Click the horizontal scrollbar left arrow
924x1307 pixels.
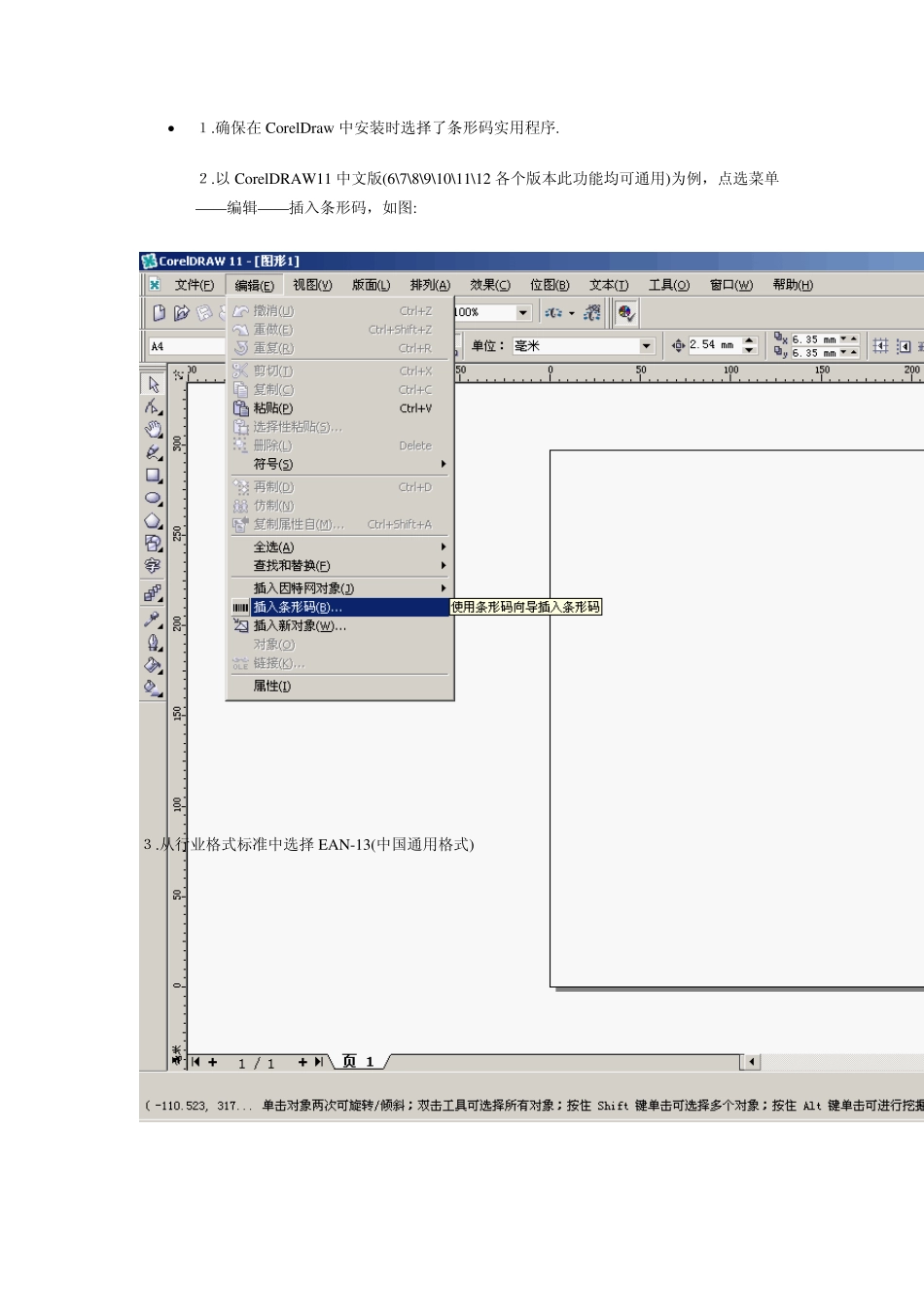pyautogui.click(x=751, y=1062)
